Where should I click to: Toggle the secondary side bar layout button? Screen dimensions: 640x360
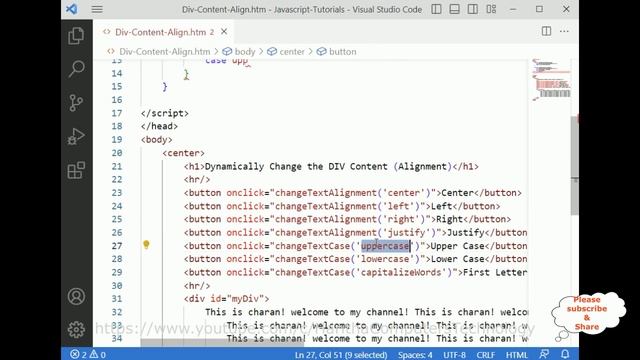tap(473, 9)
